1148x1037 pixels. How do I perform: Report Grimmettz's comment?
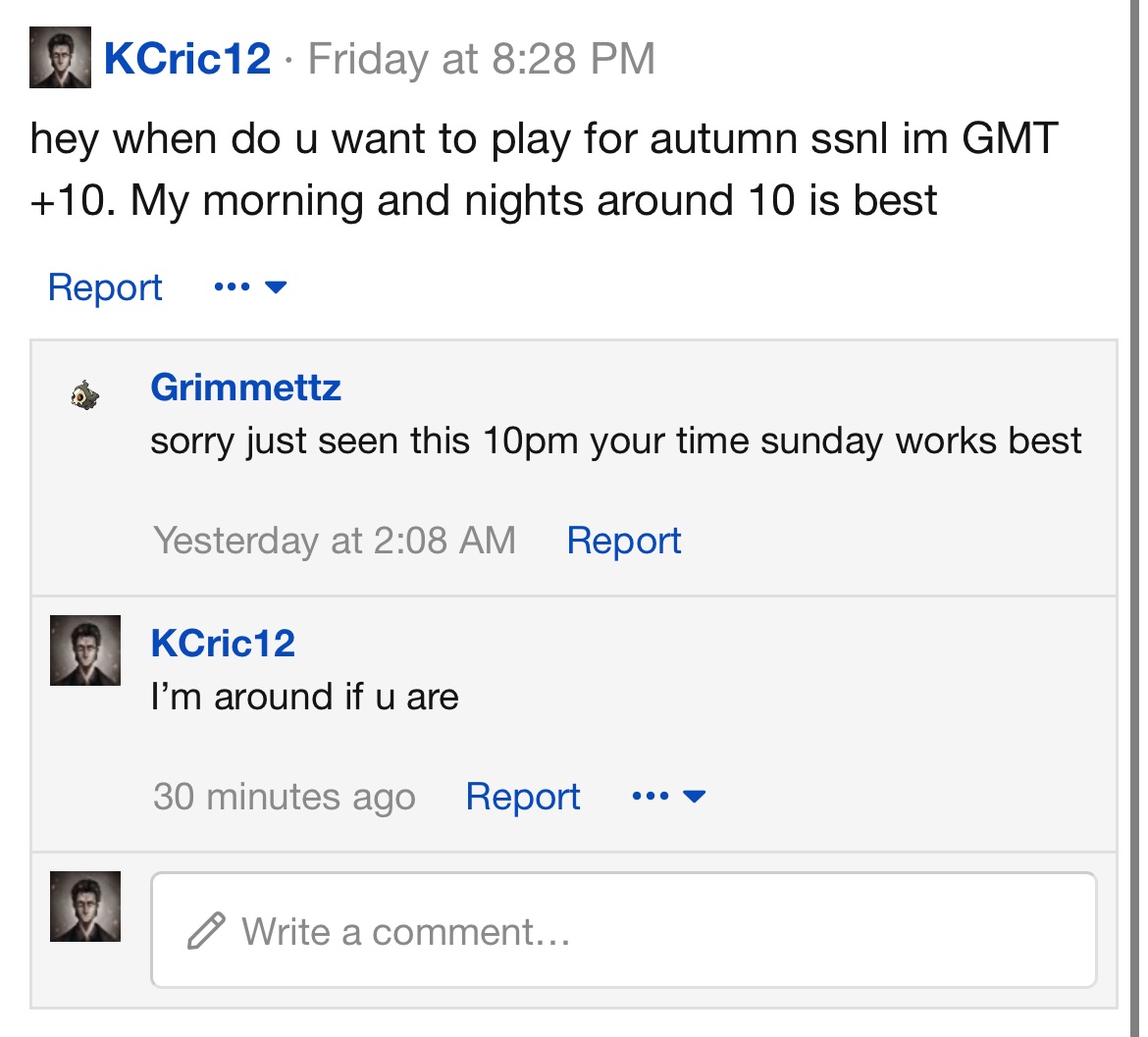pyautogui.click(x=623, y=541)
